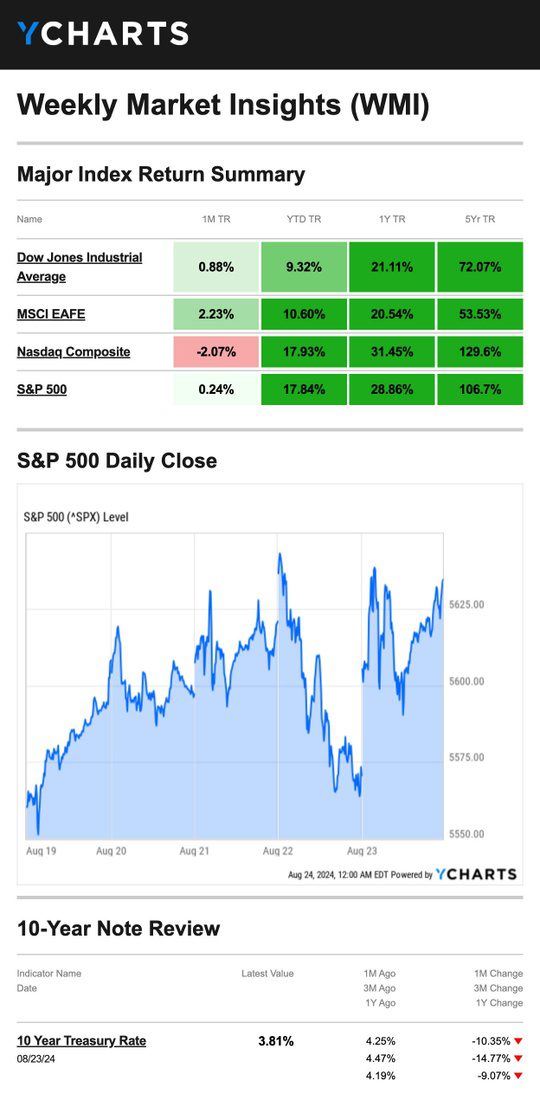Open the S&P 500 index link
The image size is (540, 1094).
coord(42,389)
